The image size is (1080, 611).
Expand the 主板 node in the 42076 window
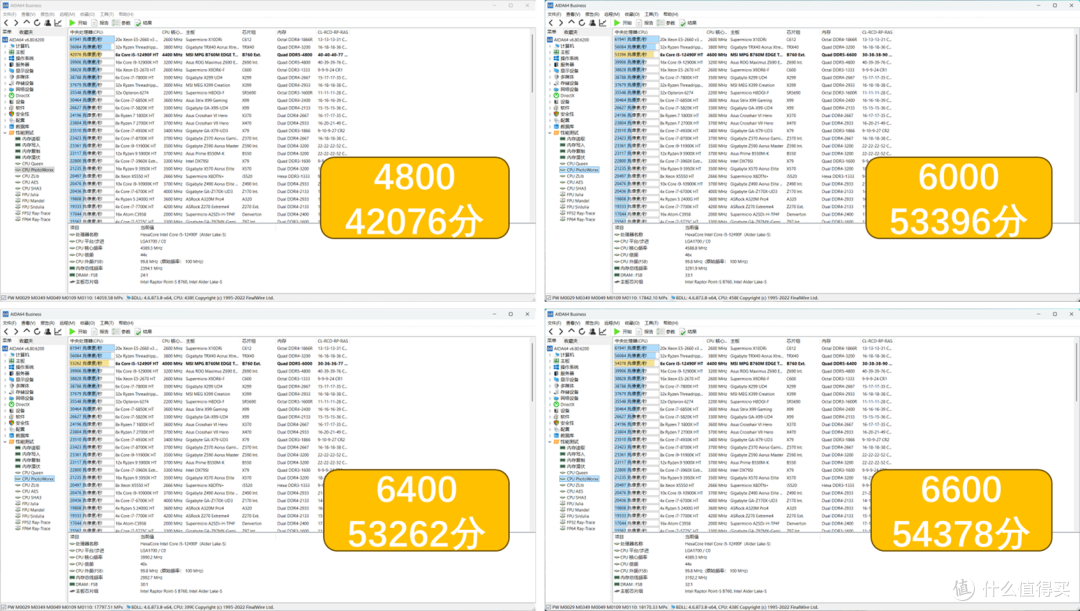point(6,52)
